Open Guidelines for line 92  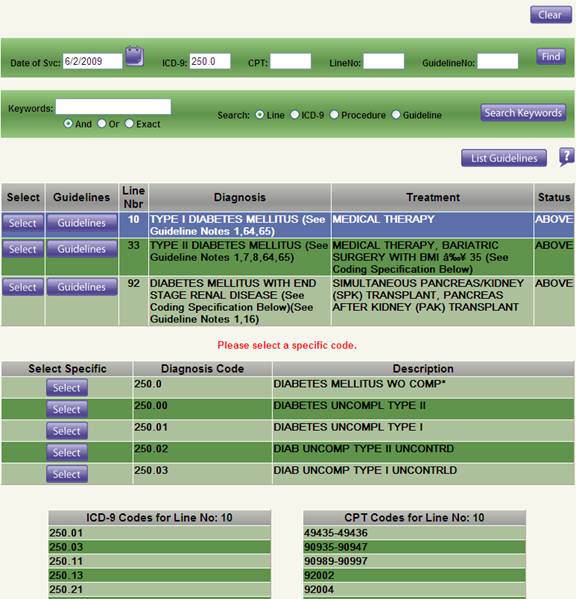82,287
